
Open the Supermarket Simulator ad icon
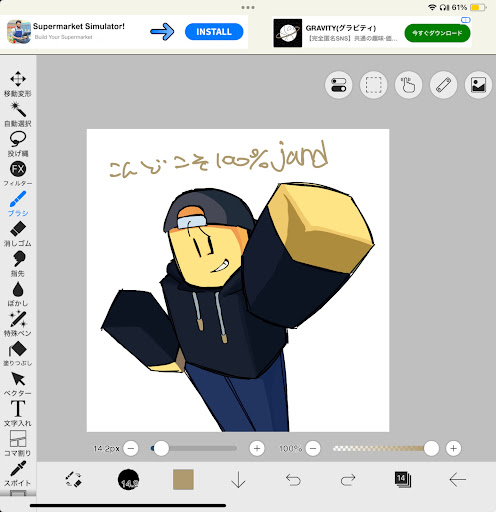tap(19, 32)
